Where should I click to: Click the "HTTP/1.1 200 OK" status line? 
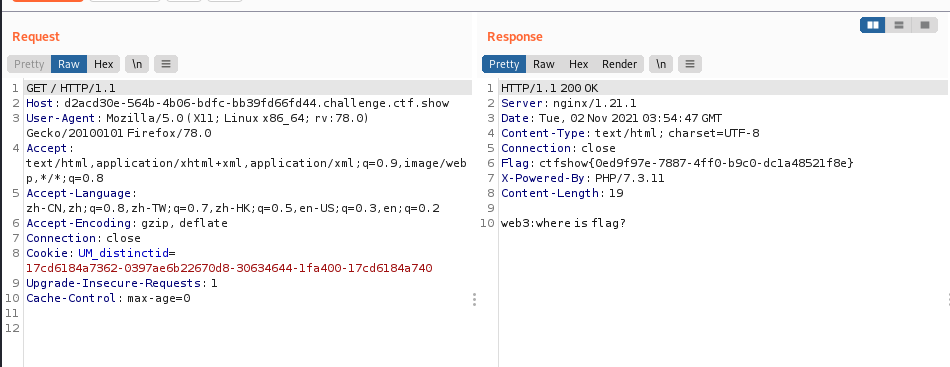tap(550, 88)
